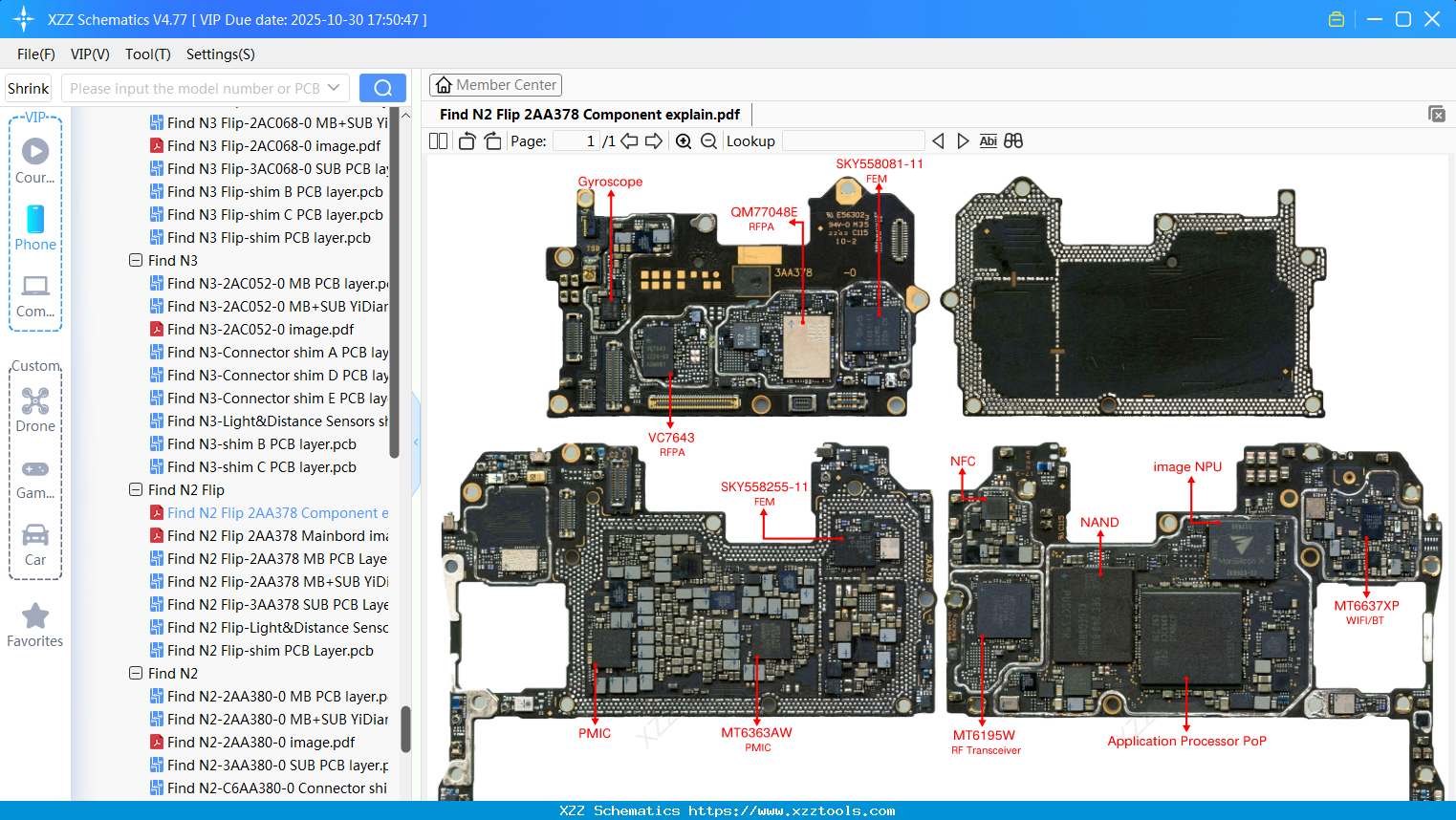Click the Member Center button
Screen dimensions: 1456x820
click(x=495, y=85)
